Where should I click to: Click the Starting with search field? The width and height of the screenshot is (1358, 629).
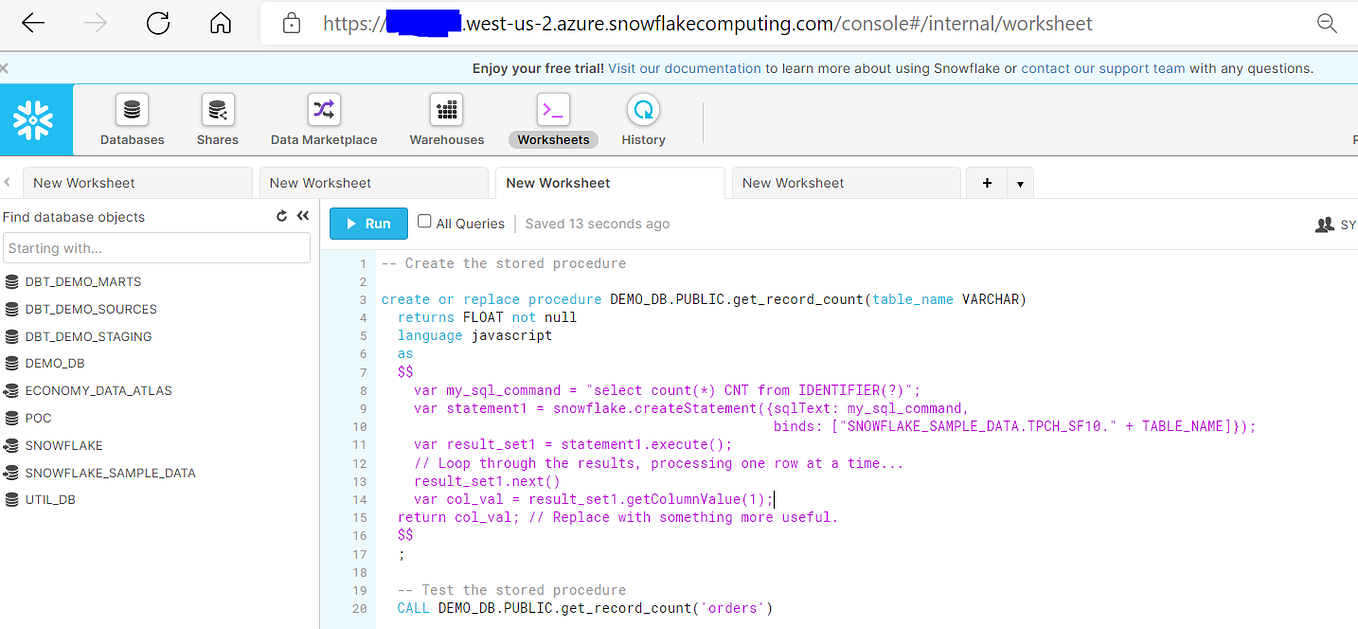coord(157,247)
